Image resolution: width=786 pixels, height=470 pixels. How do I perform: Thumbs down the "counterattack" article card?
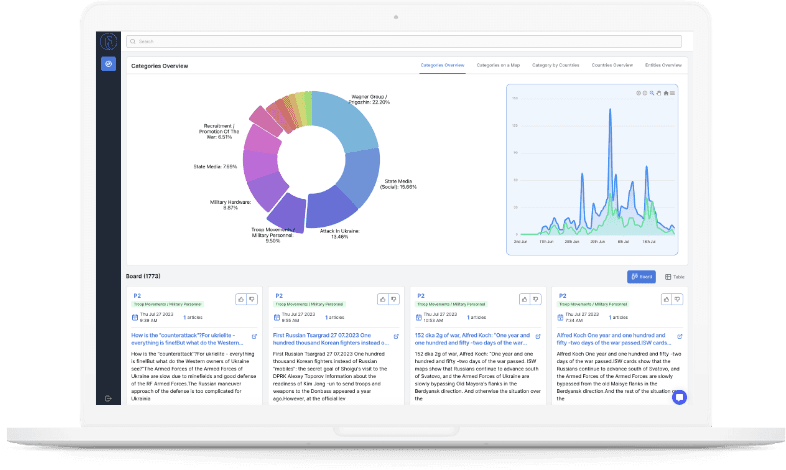tap(252, 299)
